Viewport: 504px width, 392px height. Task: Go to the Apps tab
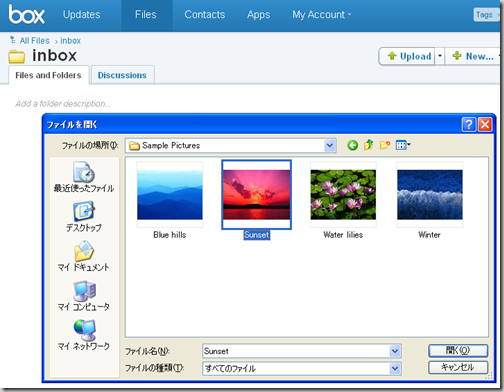click(258, 15)
